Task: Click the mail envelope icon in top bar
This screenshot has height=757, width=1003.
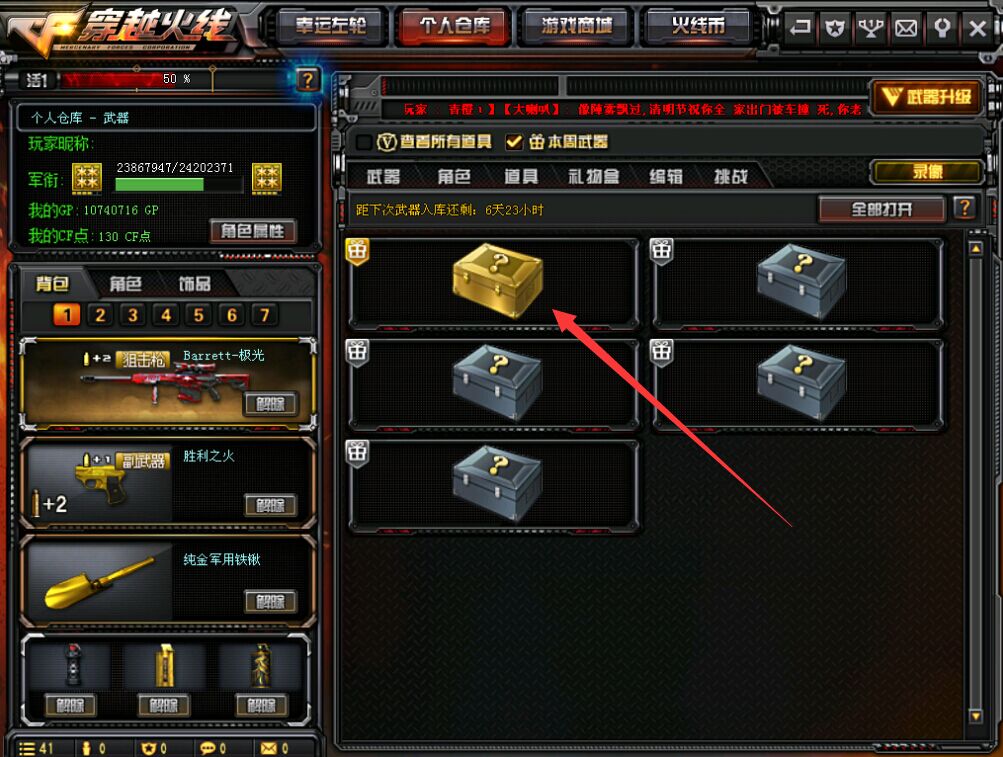Action: 906,28
